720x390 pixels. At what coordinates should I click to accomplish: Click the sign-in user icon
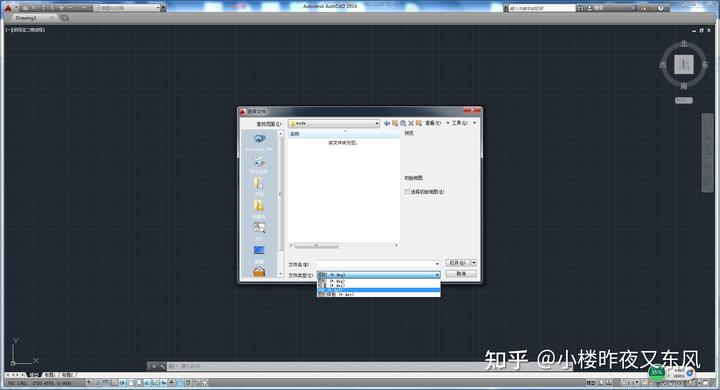pos(591,8)
